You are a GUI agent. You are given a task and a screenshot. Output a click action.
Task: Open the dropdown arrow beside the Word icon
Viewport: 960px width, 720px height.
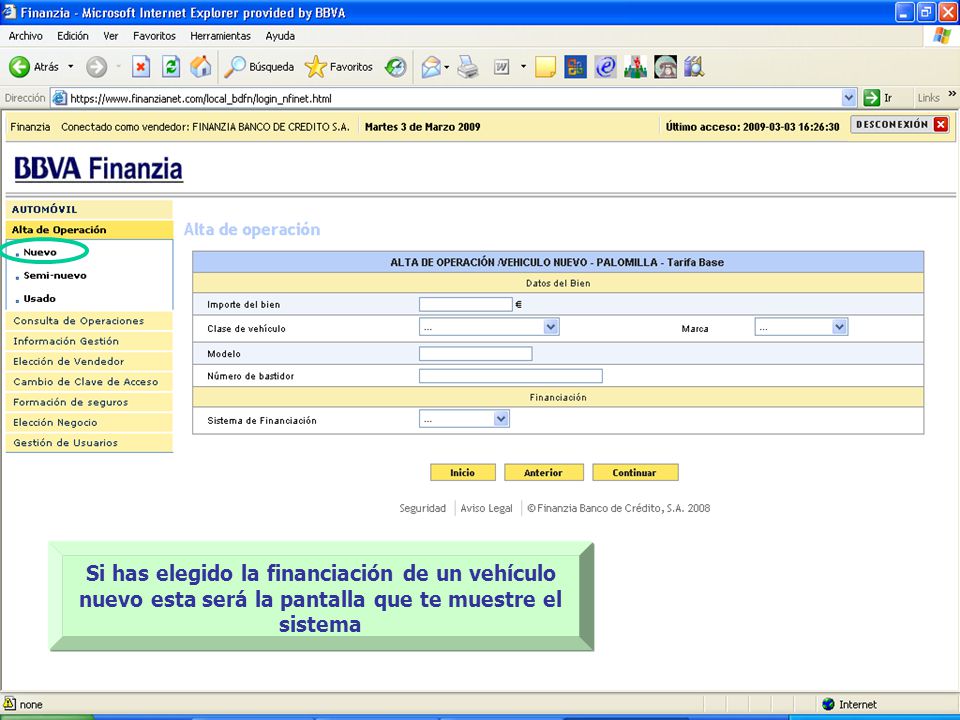(x=523, y=67)
